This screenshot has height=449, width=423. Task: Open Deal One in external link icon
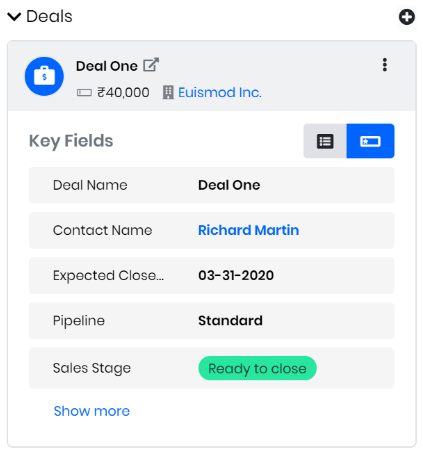click(x=151, y=65)
